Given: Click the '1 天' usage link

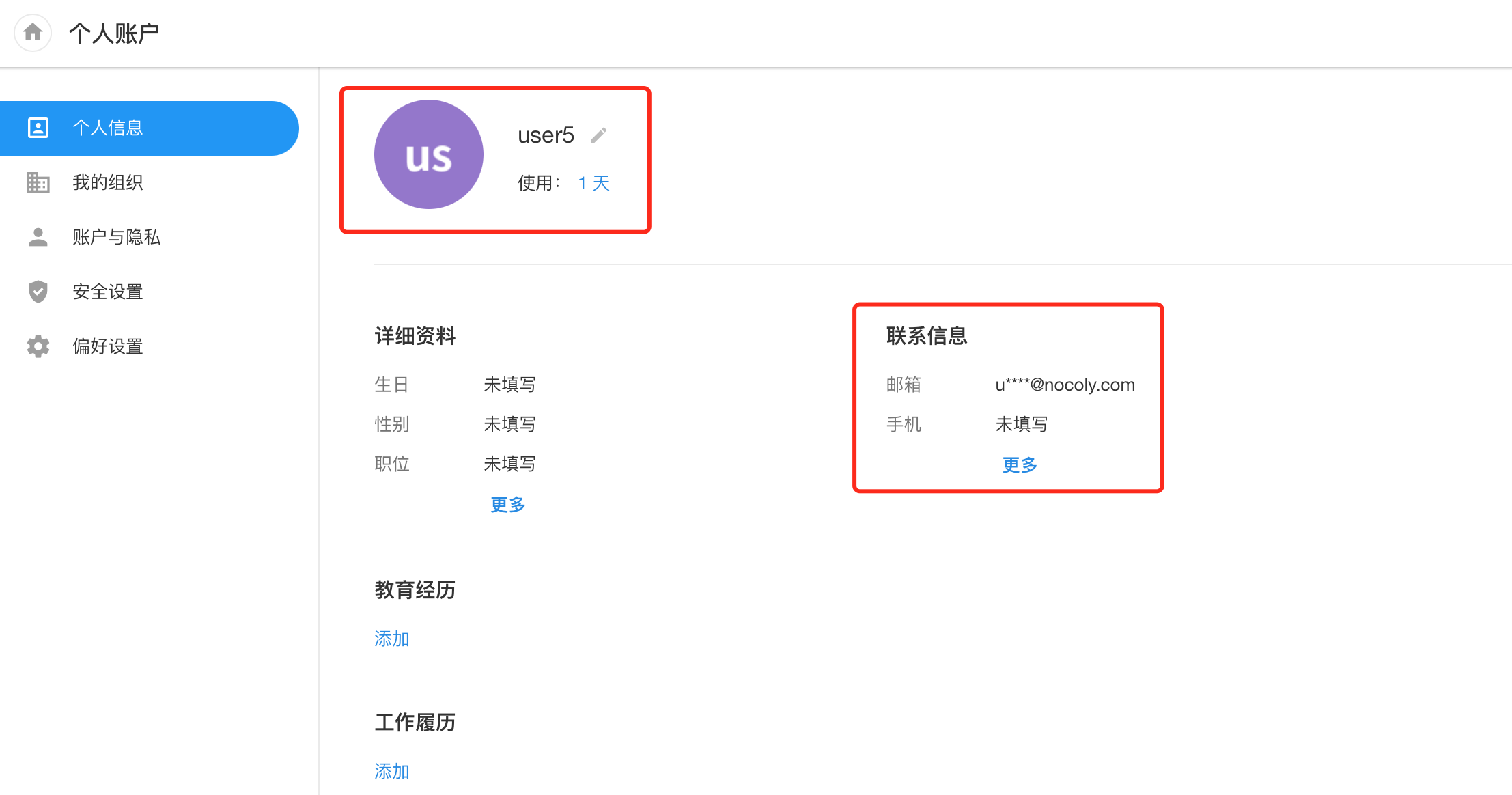Looking at the screenshot, I should point(594,183).
